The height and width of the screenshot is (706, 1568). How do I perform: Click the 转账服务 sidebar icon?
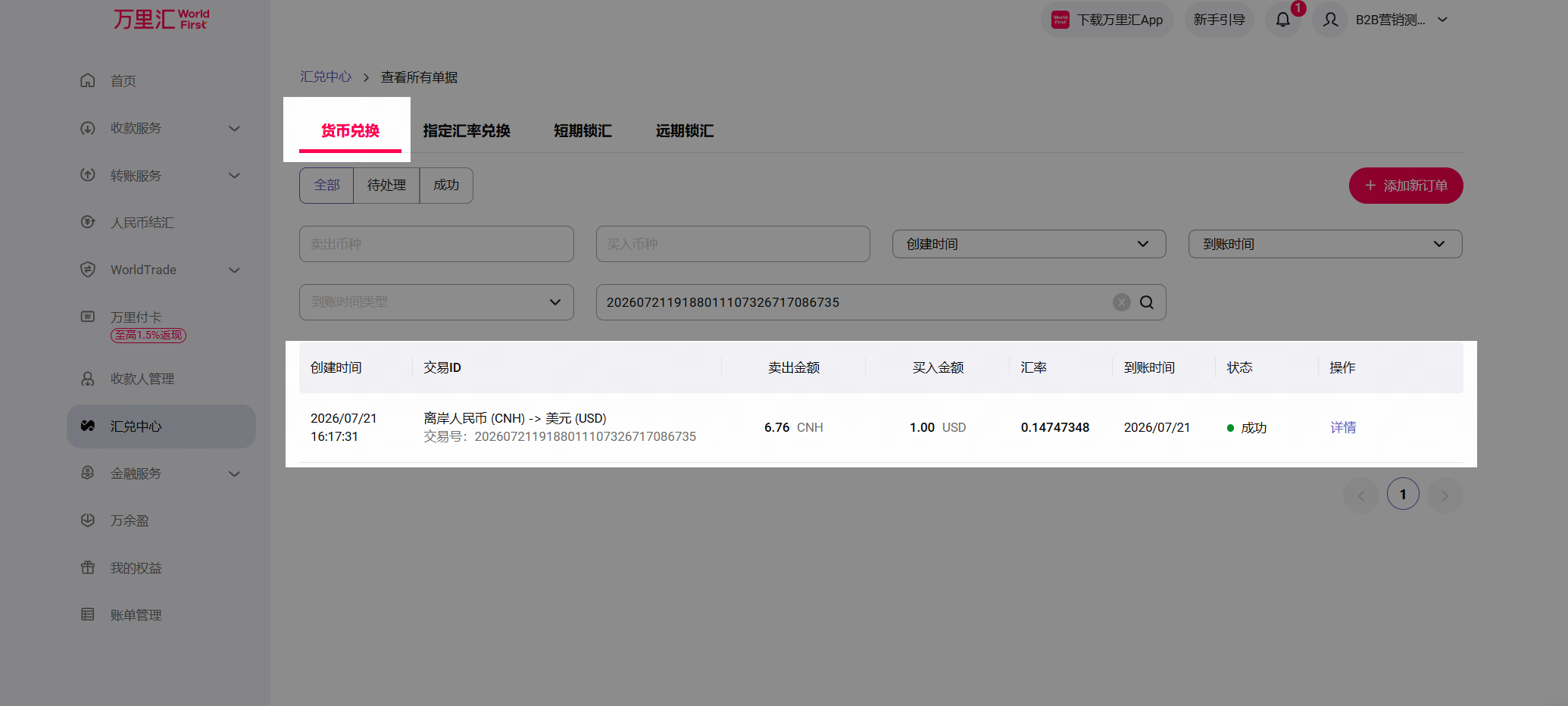[x=88, y=175]
